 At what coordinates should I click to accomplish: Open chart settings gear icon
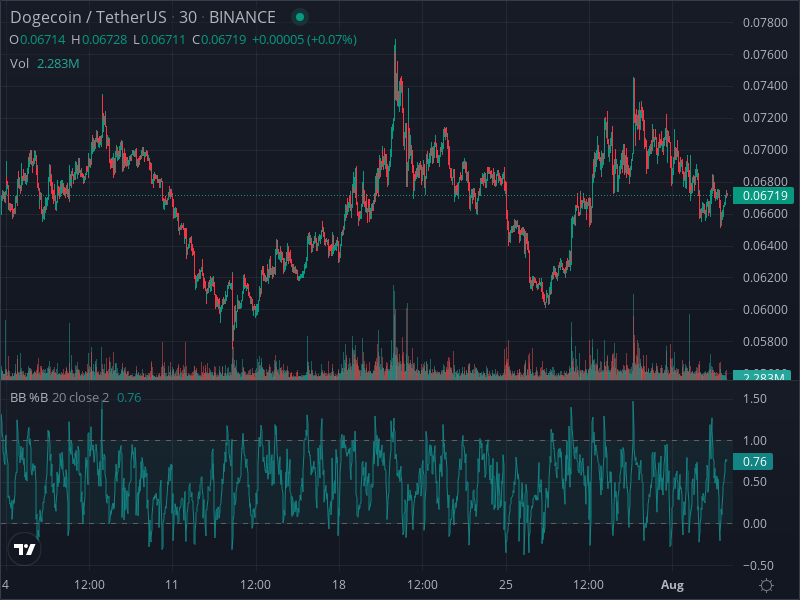tap(766, 585)
